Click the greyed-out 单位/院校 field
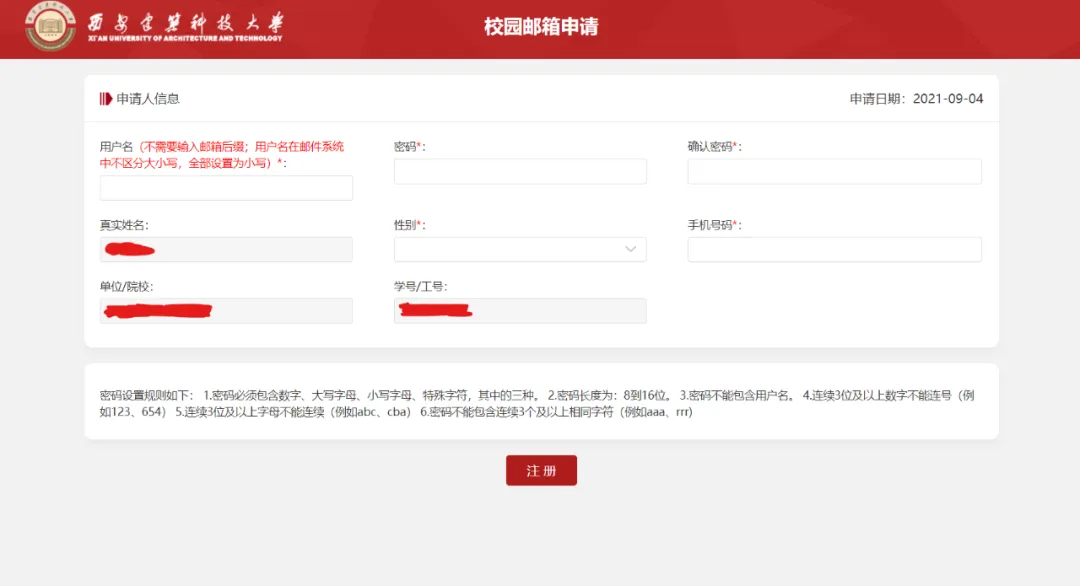The width and height of the screenshot is (1080, 586). tap(226, 311)
